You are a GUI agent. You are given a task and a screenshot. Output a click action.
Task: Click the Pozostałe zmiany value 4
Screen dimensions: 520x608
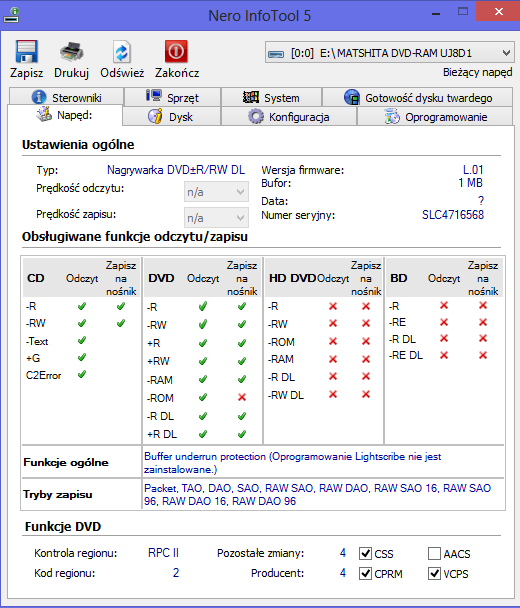click(x=343, y=553)
